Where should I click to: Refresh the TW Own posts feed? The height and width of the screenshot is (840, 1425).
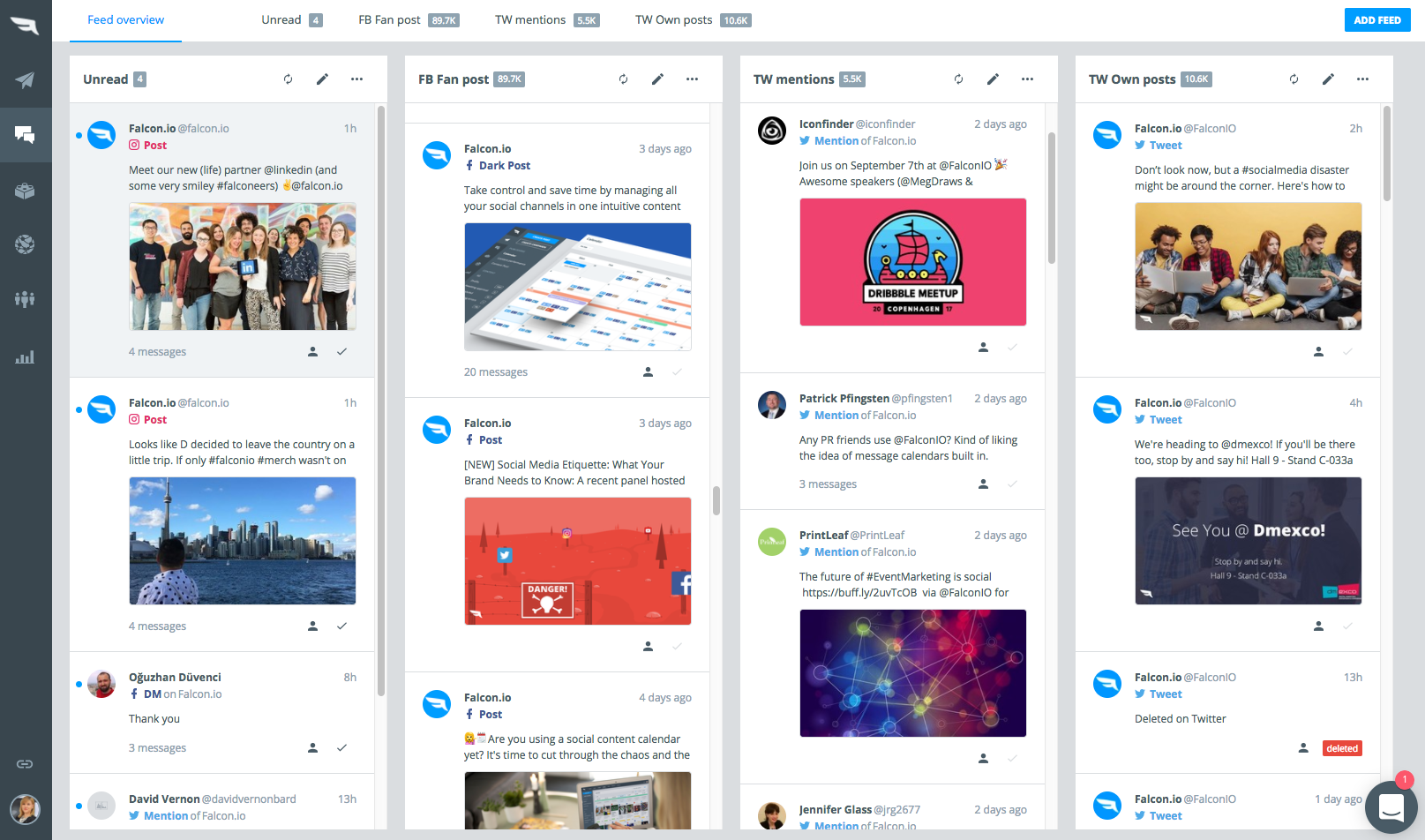[1294, 79]
